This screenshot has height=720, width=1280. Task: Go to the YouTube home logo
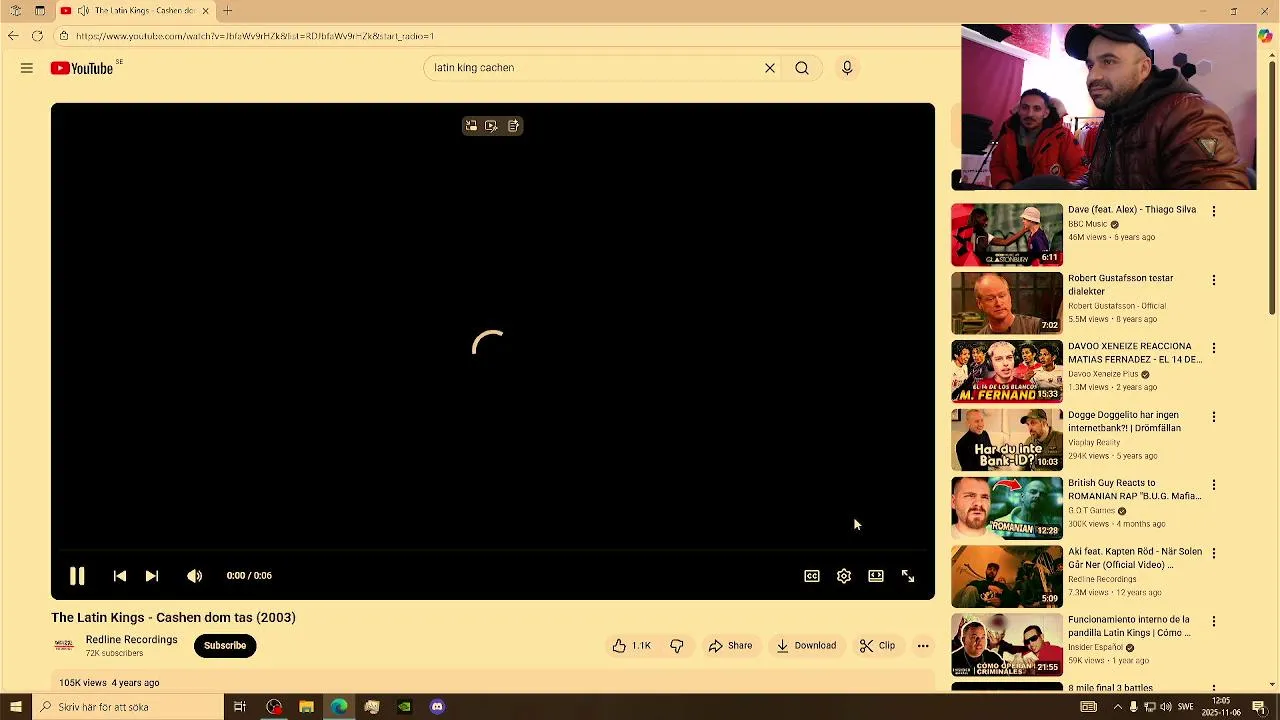tap(82, 68)
